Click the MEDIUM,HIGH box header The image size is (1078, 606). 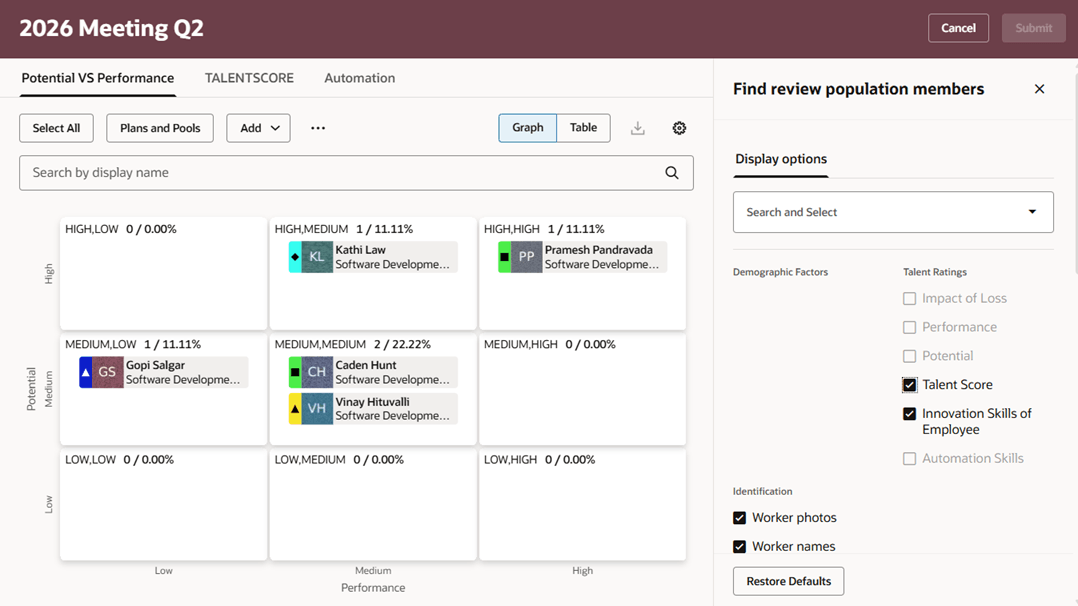point(550,345)
